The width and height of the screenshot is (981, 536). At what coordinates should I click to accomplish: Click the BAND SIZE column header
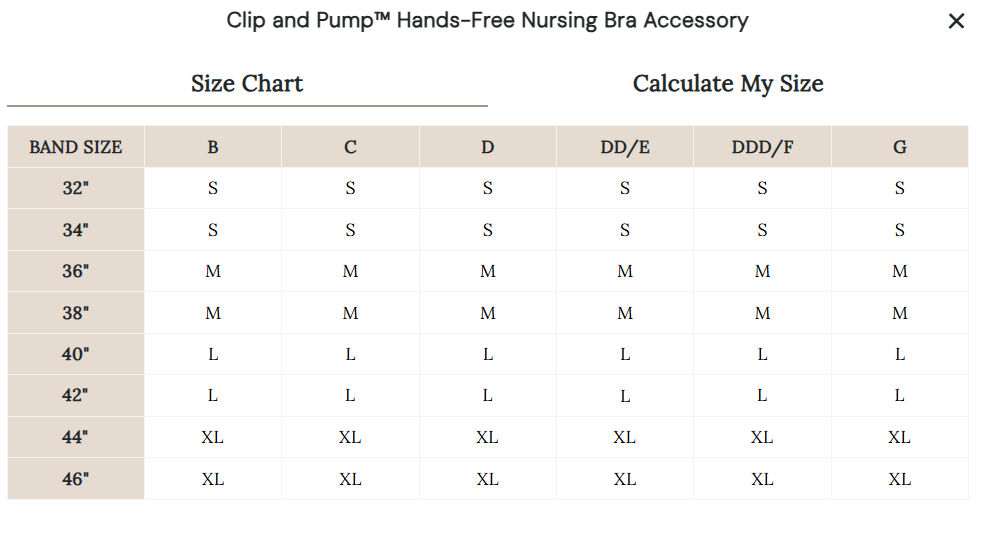click(76, 147)
